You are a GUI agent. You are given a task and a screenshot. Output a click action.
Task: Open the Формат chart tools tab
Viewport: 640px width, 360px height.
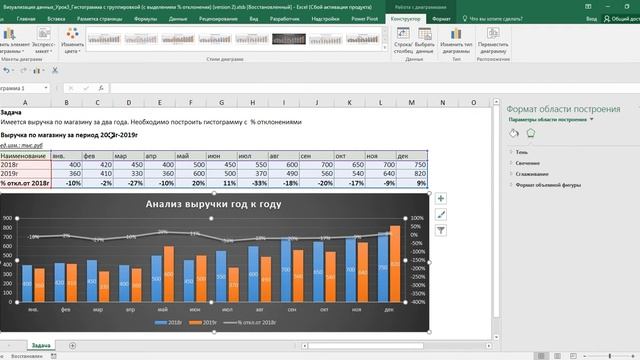pos(441,19)
